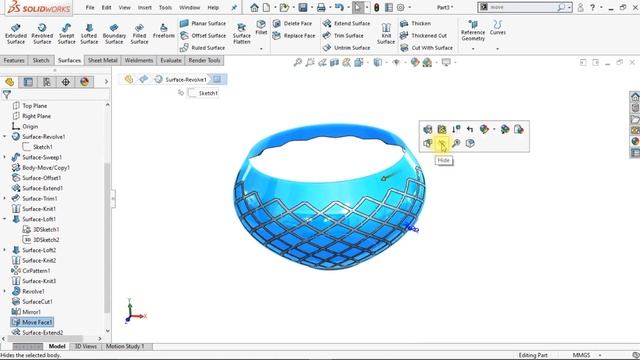Click the Replace Face command
The height and width of the screenshot is (360, 640).
(294, 36)
